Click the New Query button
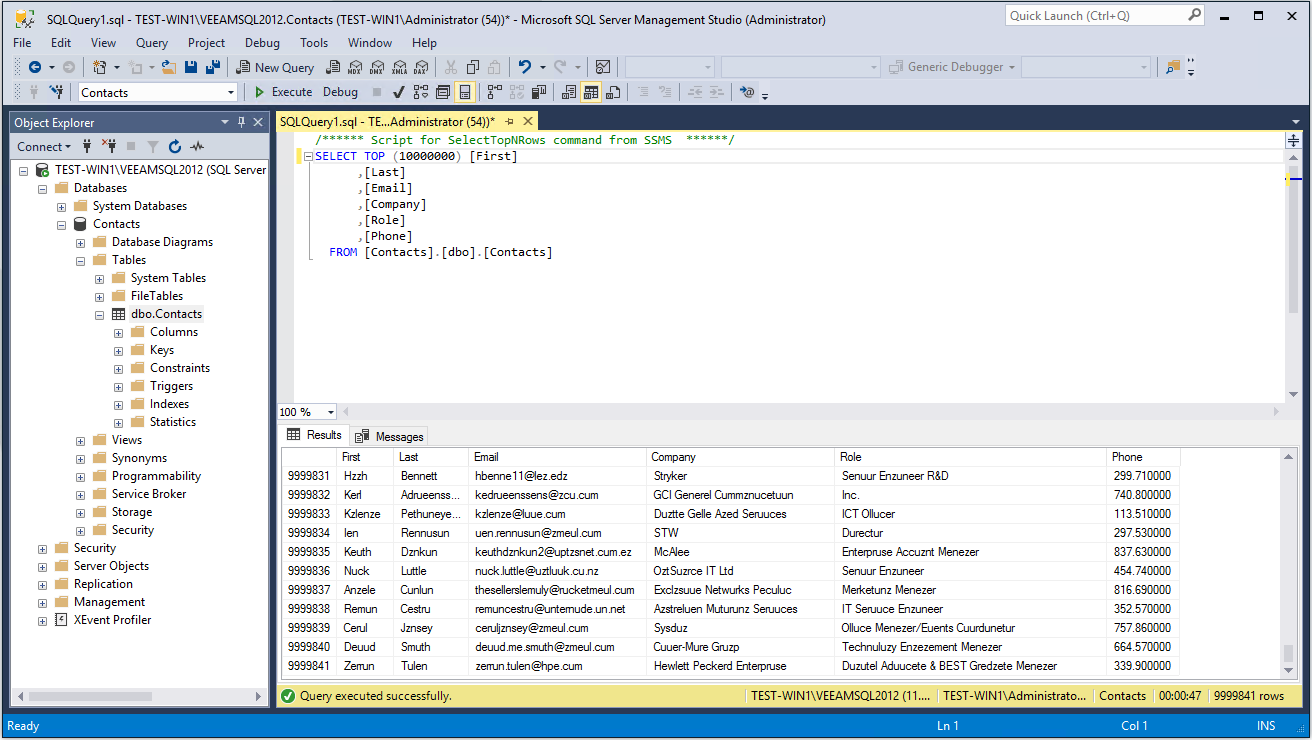The image size is (1312, 740). pos(275,67)
